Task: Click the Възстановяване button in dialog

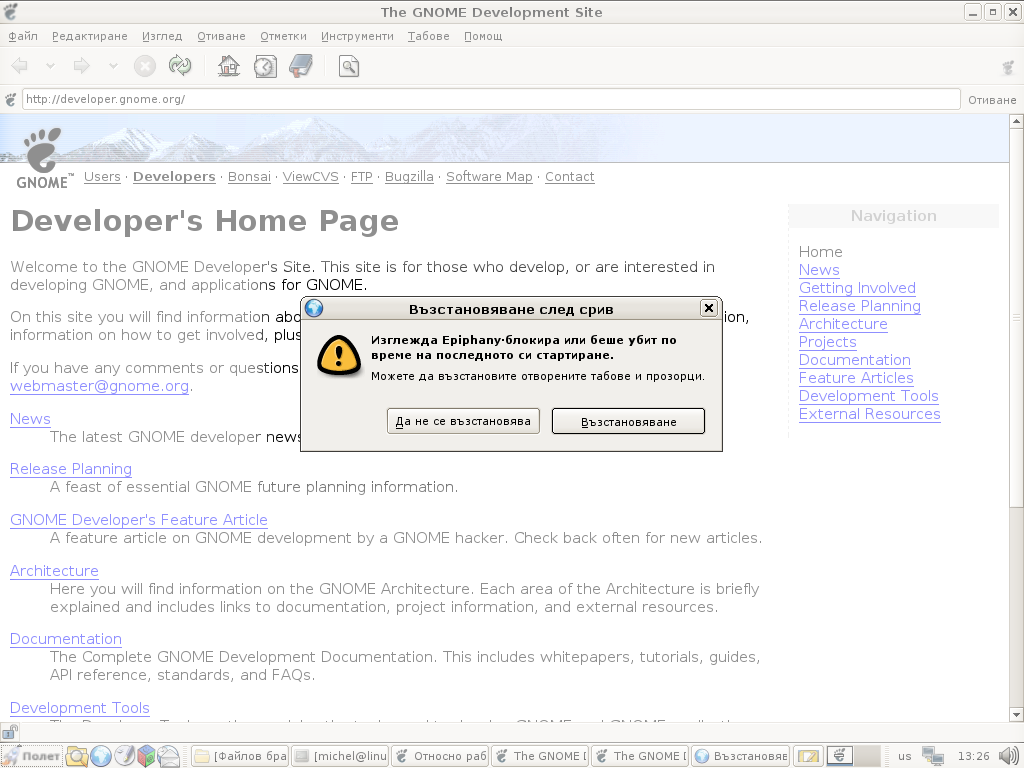Action: 628,421
